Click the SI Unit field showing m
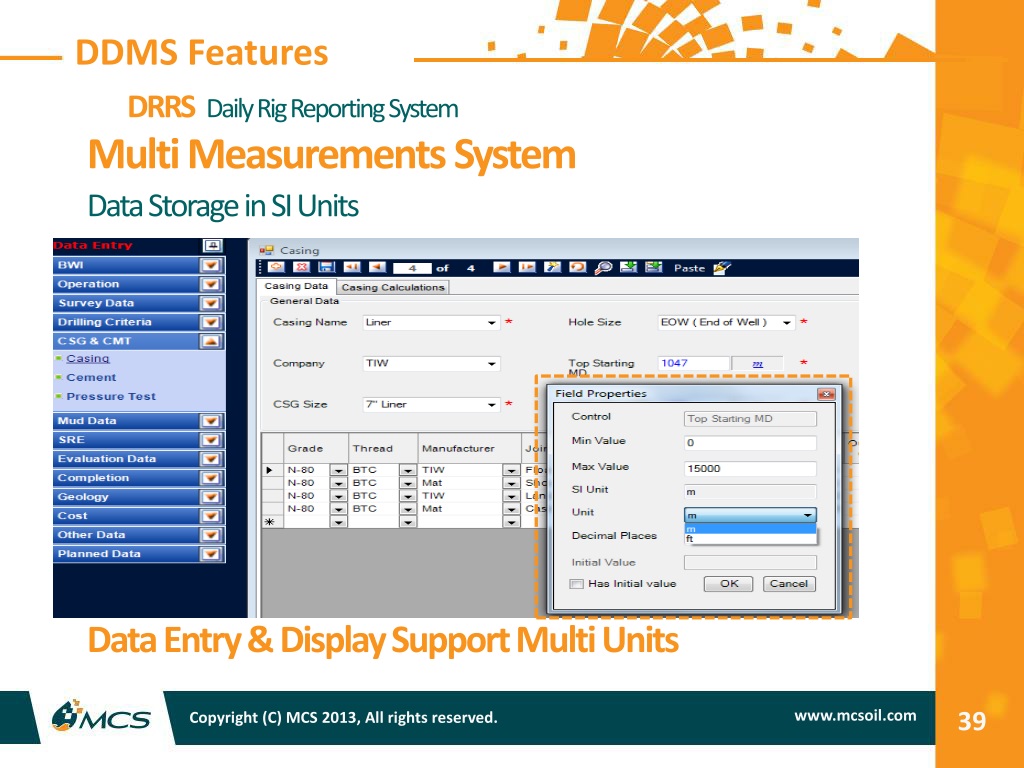Screen dimensions: 1024x768 750,492
